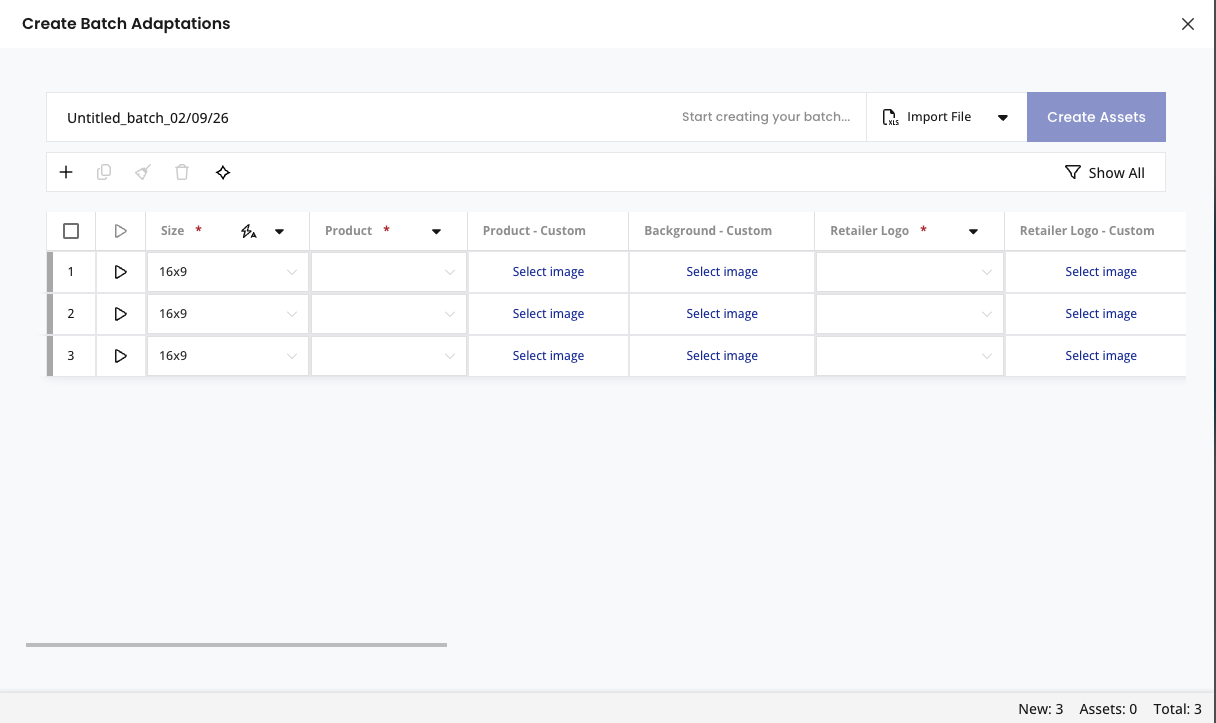Open row 1 Product dropdown
This screenshot has height=723, width=1216.
pyautogui.click(x=389, y=272)
